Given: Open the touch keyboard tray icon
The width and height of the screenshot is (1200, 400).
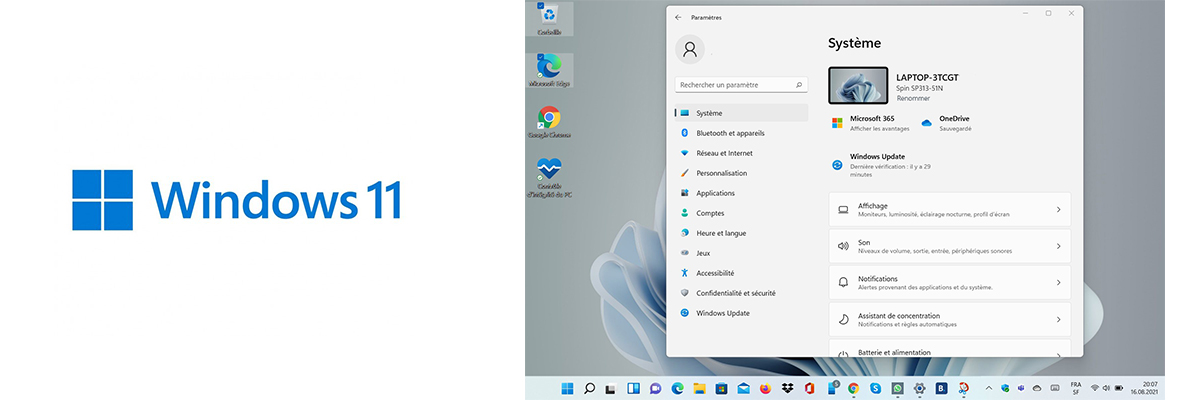Looking at the screenshot, I should pyautogui.click(x=1055, y=388).
